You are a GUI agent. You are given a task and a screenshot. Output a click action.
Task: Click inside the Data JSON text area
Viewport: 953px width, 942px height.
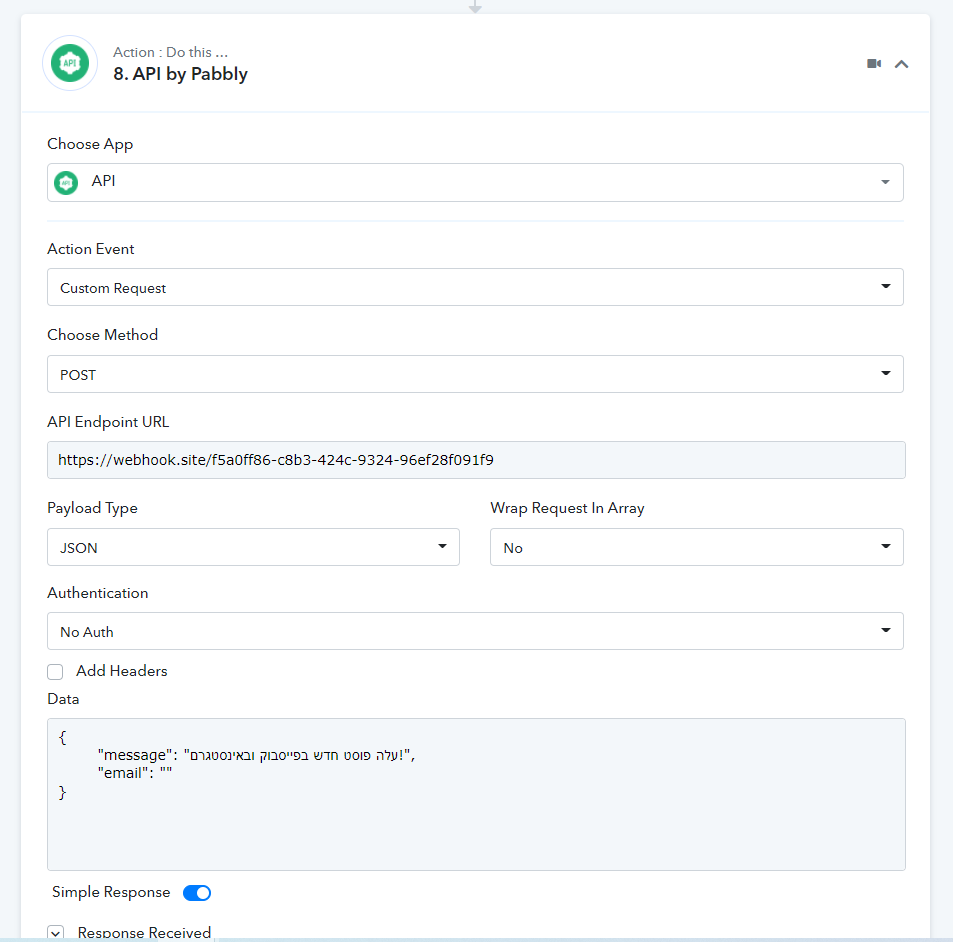point(476,794)
